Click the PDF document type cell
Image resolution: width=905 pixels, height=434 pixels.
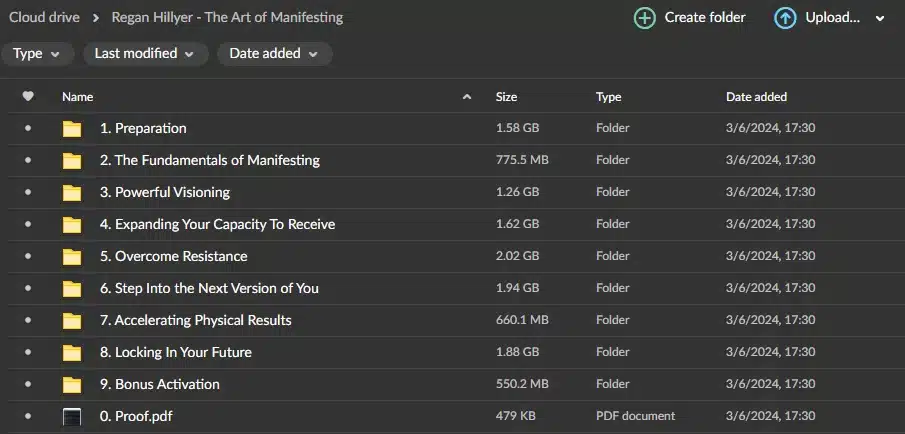coord(635,416)
